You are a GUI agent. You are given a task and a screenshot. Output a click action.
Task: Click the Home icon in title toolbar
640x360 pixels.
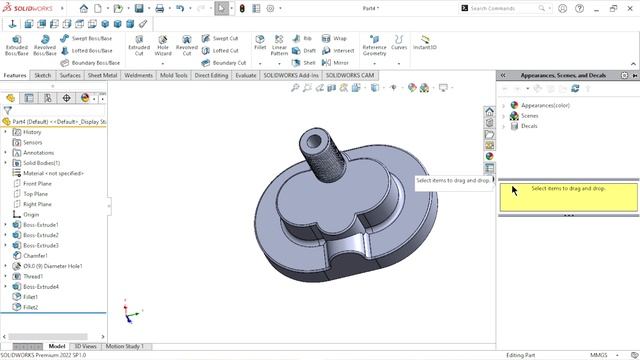coord(84,8)
